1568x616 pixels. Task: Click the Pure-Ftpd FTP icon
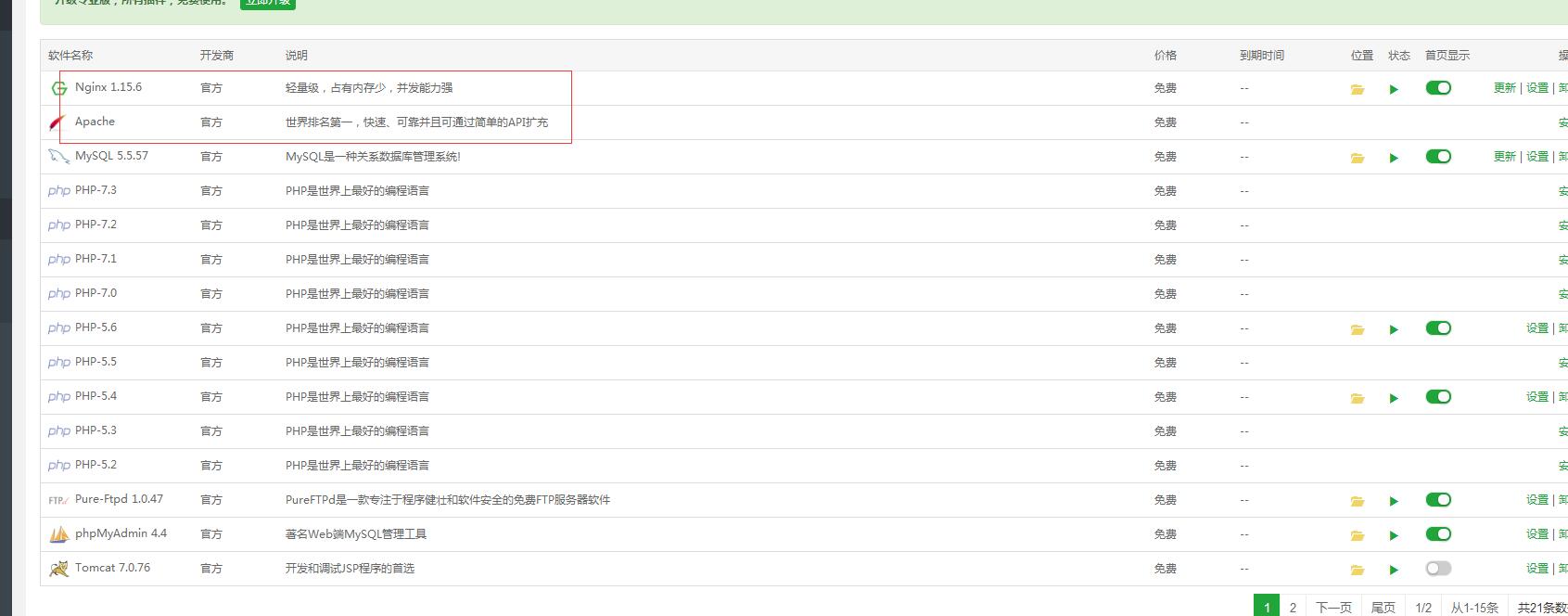58,500
